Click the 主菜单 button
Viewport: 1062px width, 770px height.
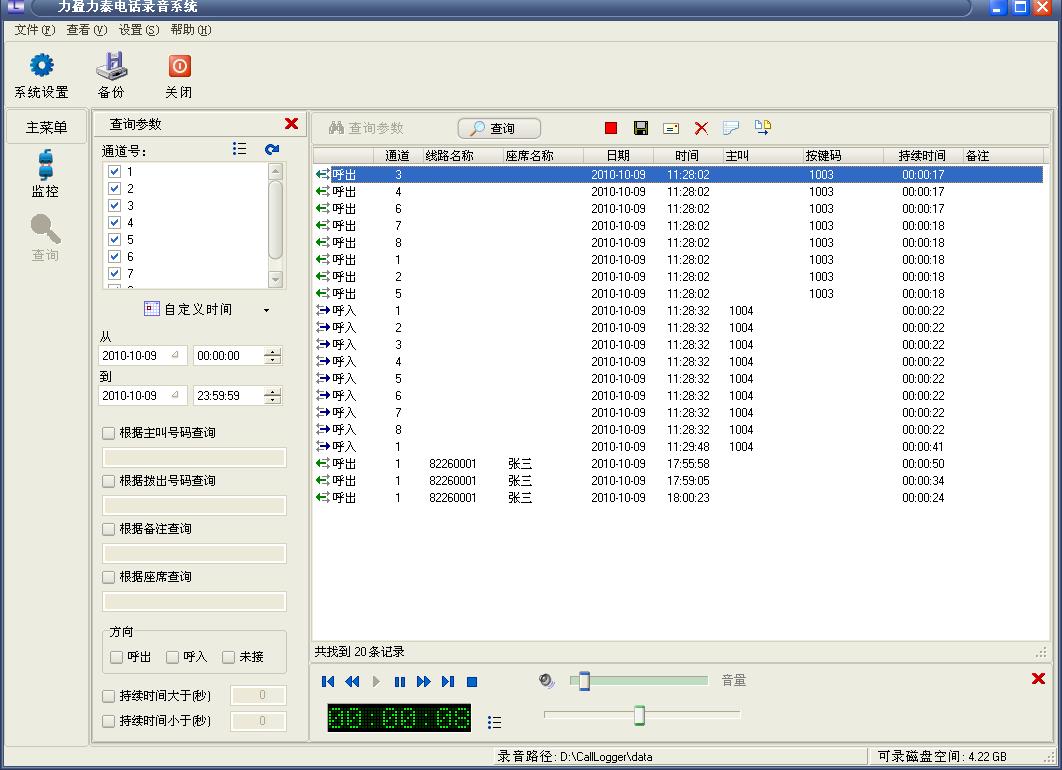tap(46, 127)
